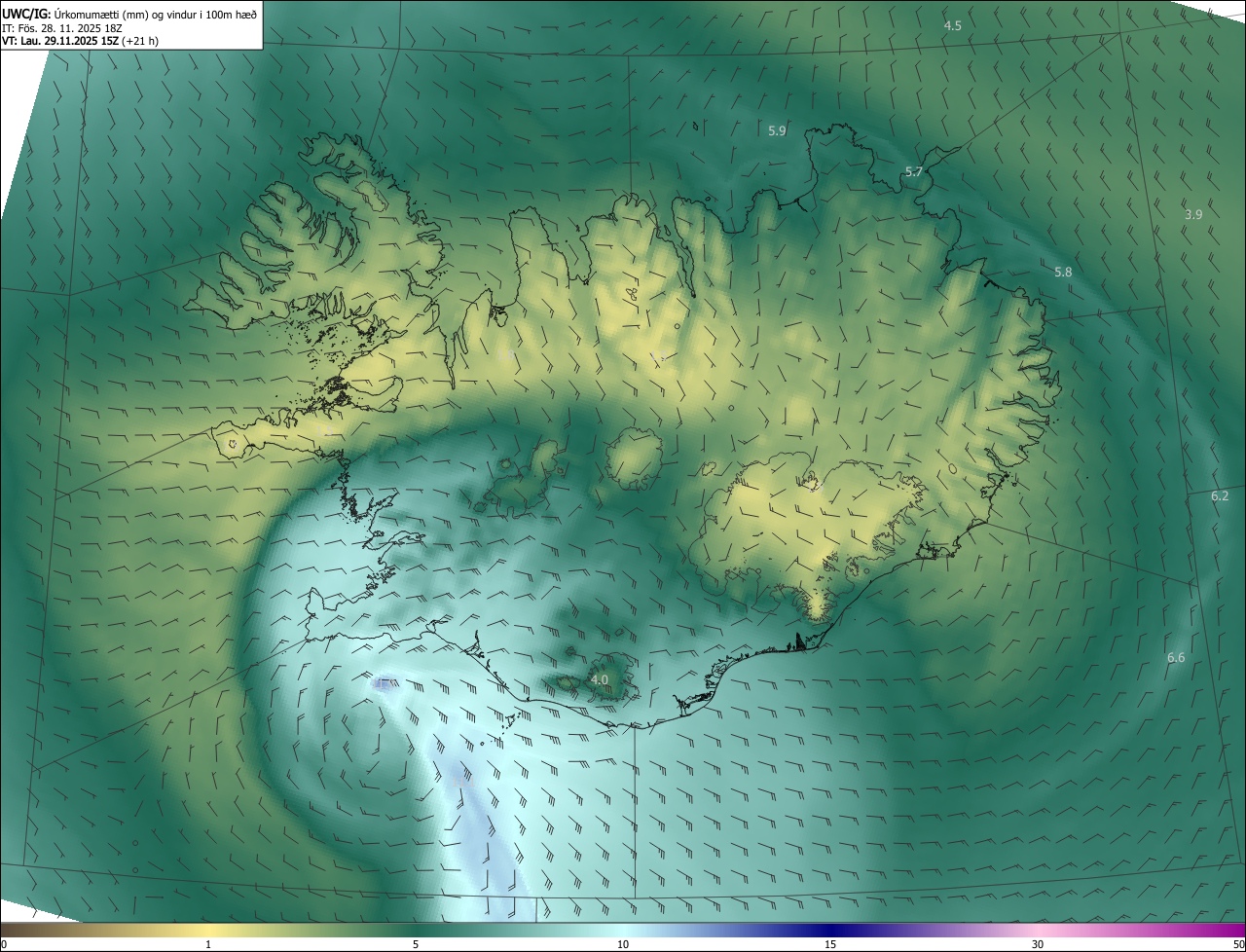Click the yellow colorbar section near 1
Image resolution: width=1246 pixels, height=952 pixels.
208,930
